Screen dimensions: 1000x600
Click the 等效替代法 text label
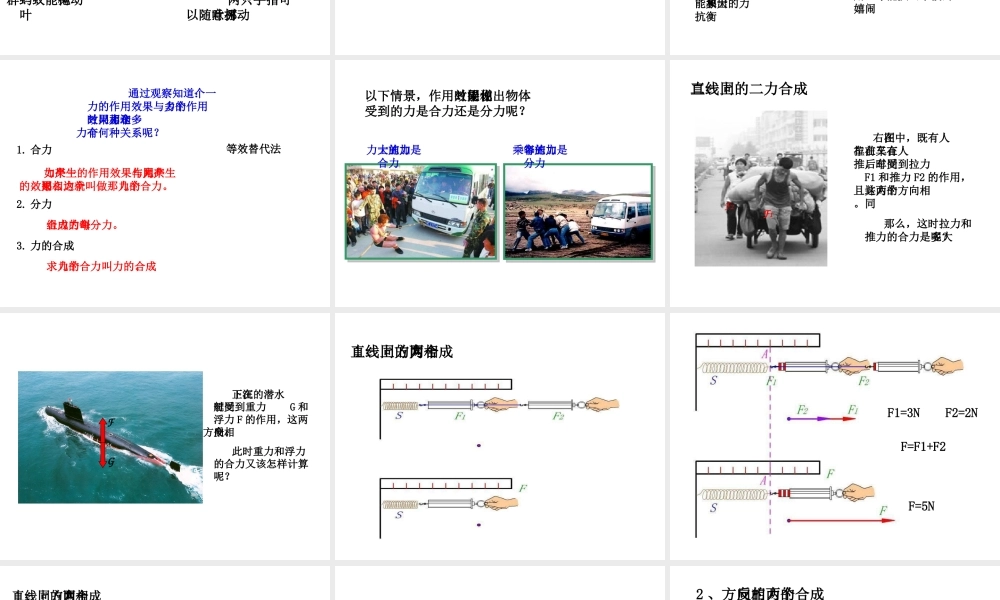coord(253,149)
